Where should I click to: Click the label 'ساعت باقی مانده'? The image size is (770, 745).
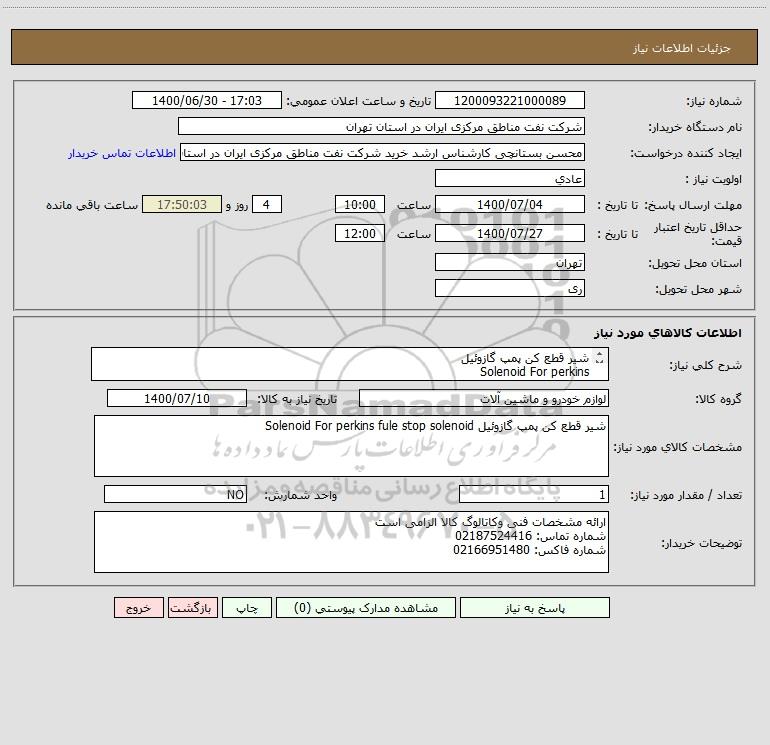click(x=92, y=205)
